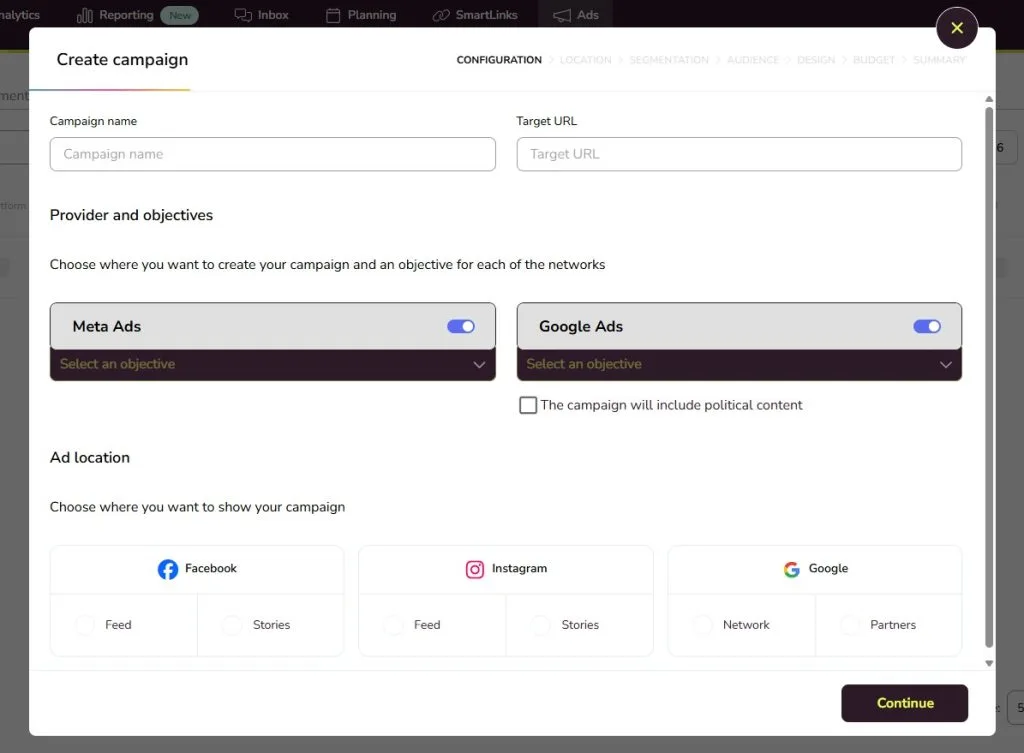The image size is (1024, 753).
Task: Click the Planning calendar icon
Action: click(333, 15)
